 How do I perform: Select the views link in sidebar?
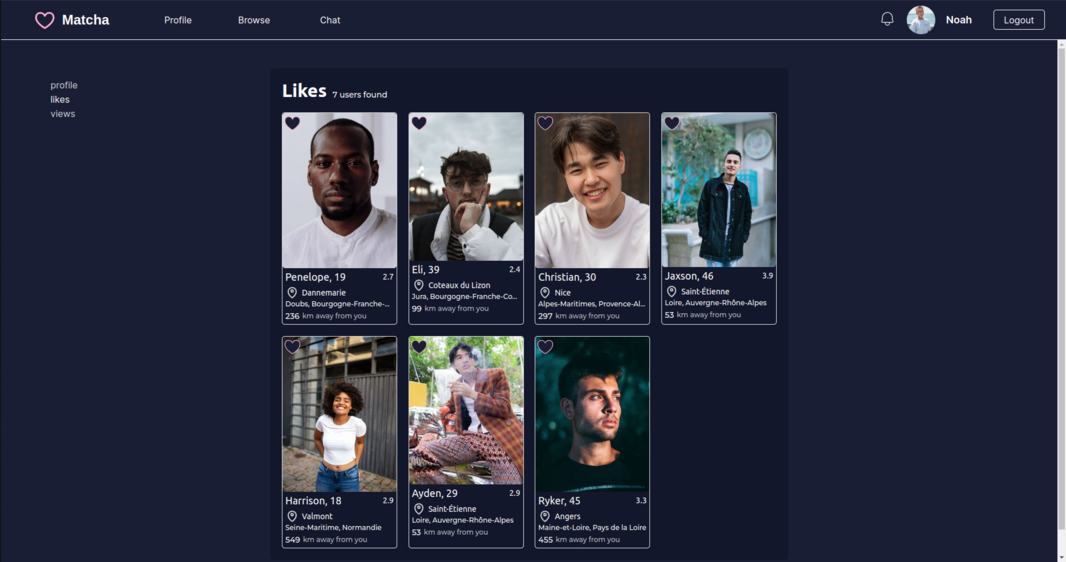(63, 114)
